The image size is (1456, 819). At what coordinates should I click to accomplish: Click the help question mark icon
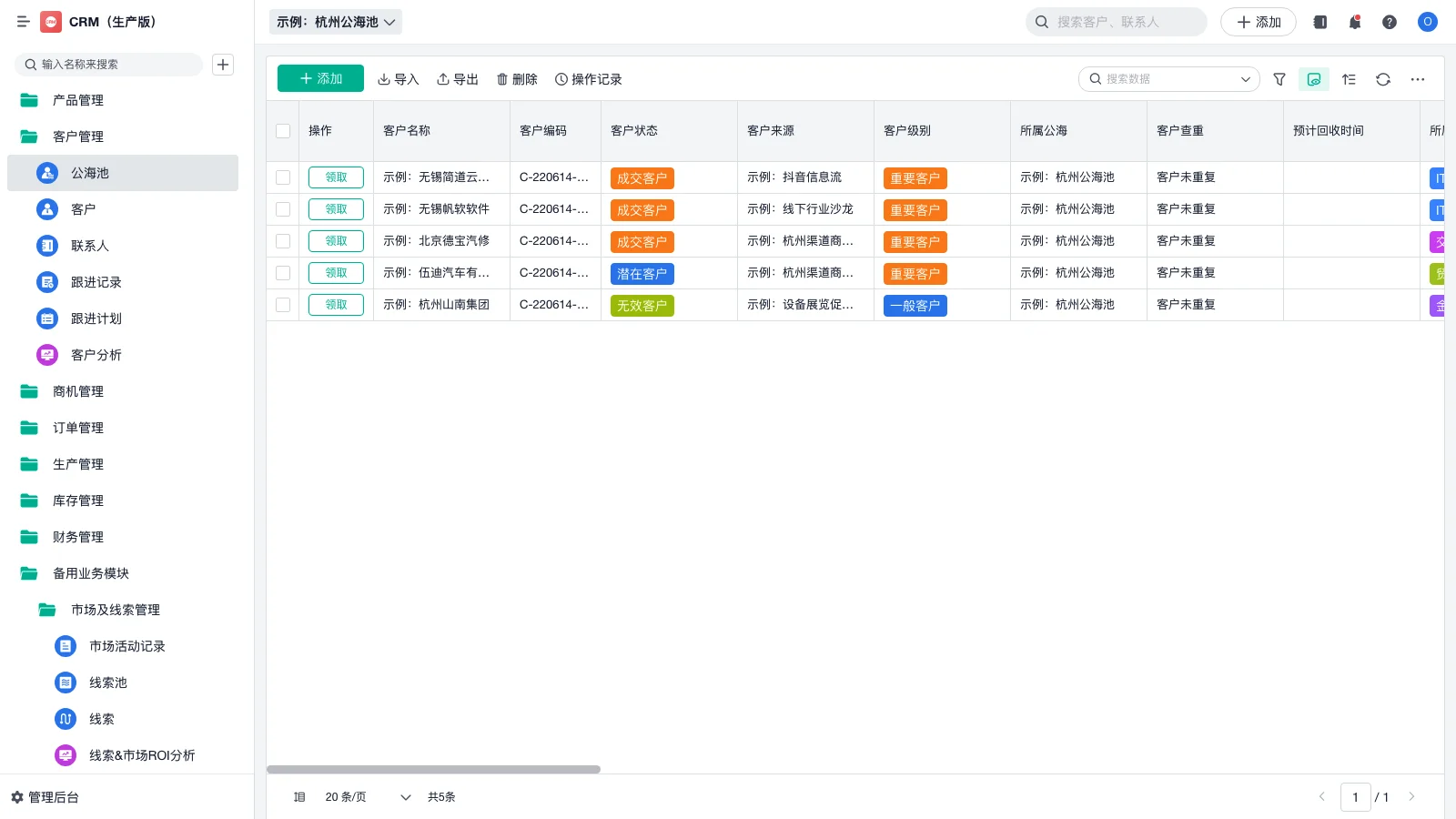pyautogui.click(x=1389, y=22)
